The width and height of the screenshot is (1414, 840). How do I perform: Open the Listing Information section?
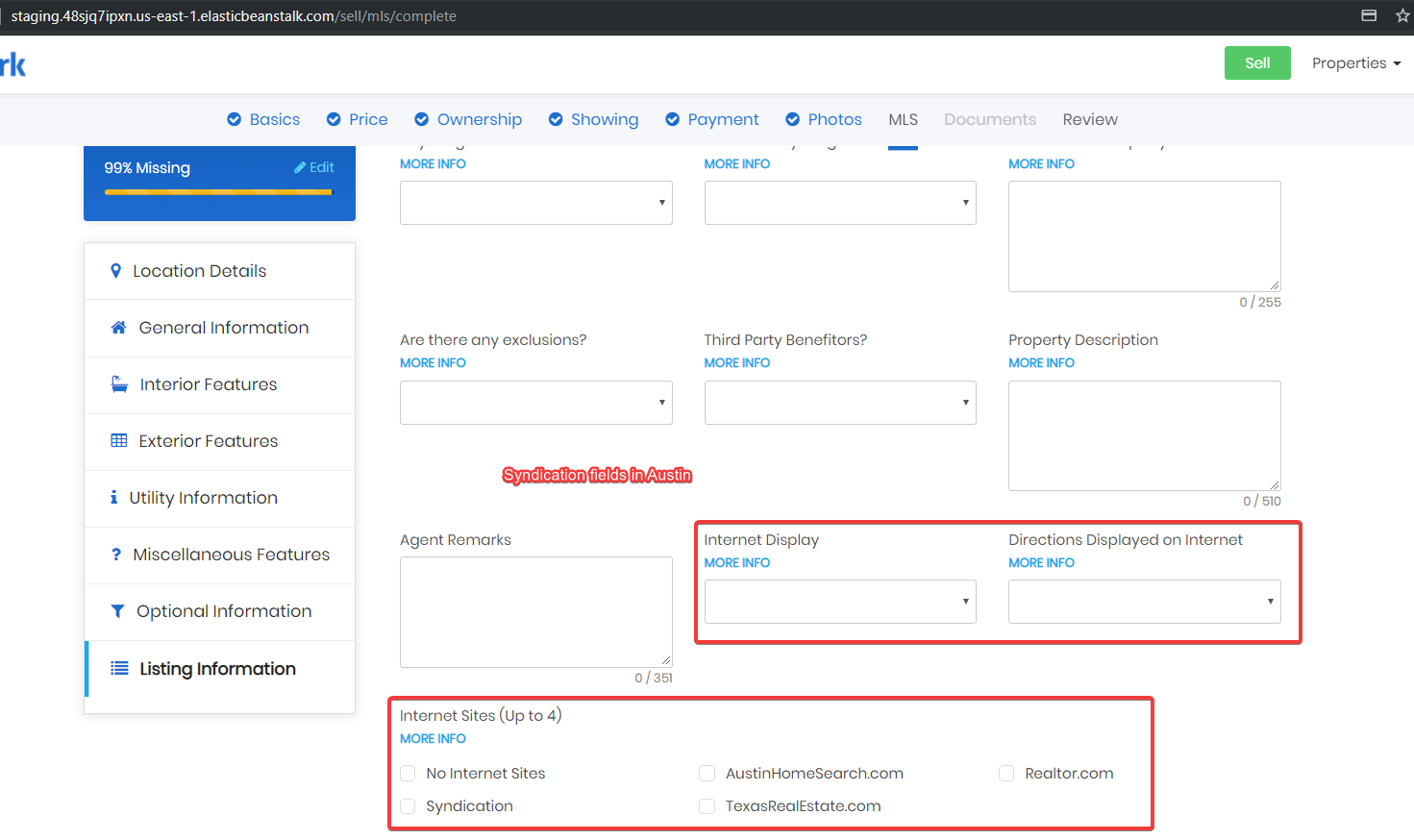(220, 669)
